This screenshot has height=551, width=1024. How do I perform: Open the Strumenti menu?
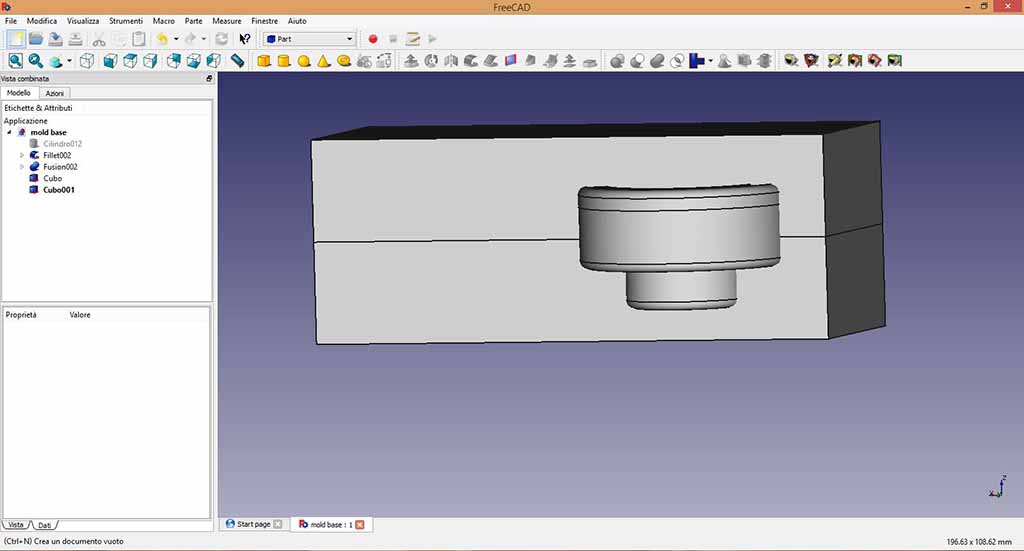coord(126,21)
